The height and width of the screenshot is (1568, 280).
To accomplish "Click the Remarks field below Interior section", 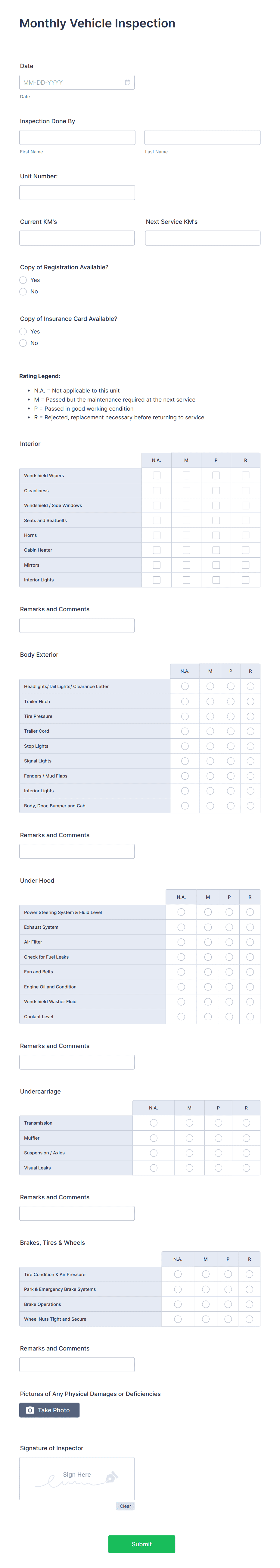I will [77, 624].
